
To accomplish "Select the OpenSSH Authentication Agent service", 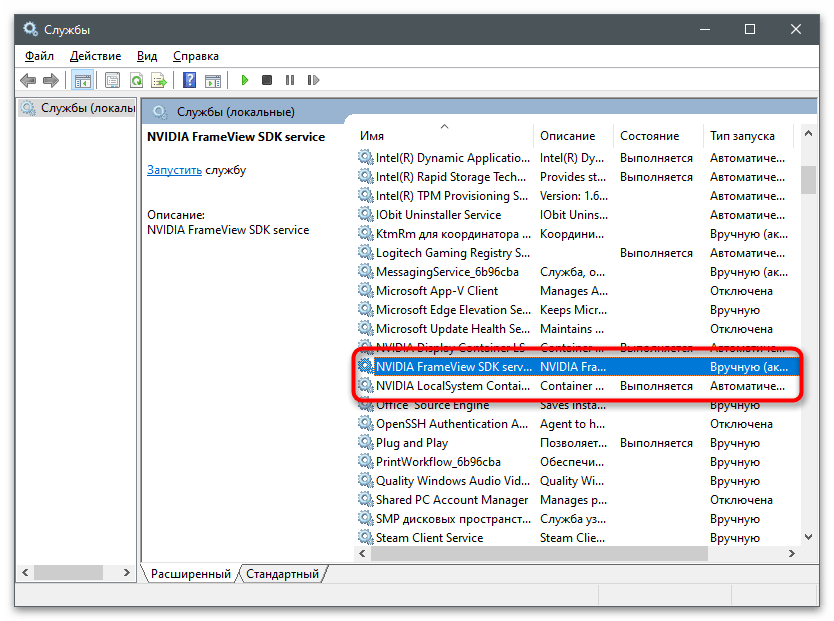I will click(578, 424).
